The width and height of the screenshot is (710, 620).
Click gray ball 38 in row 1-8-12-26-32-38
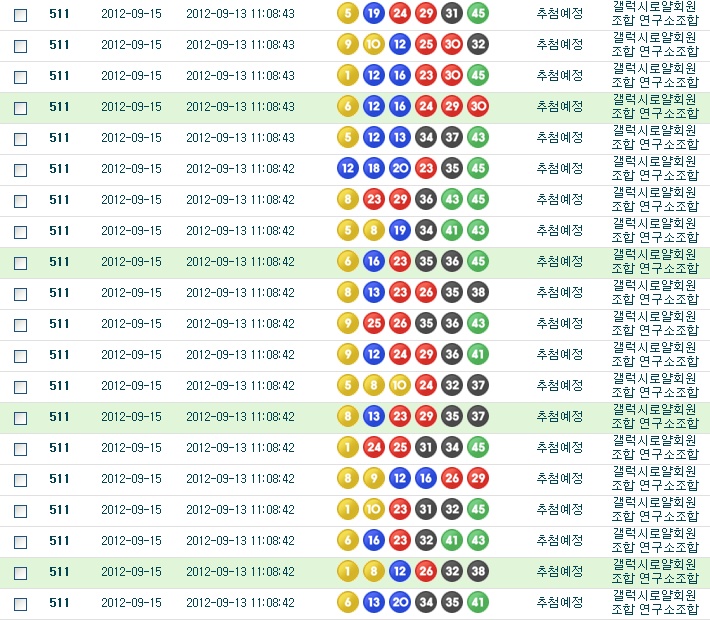[478, 571]
